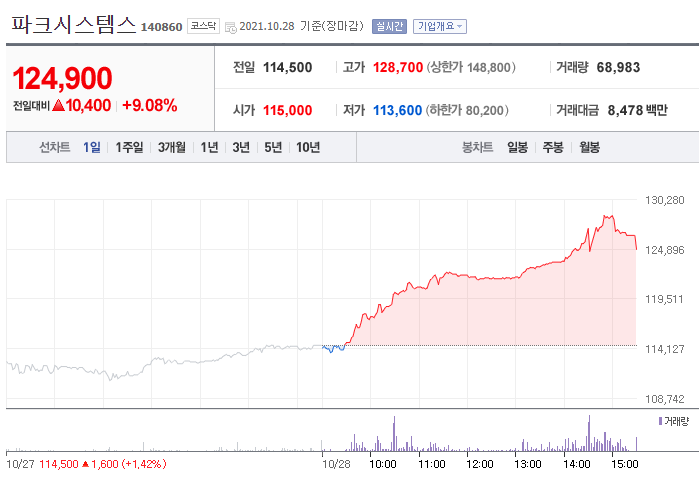
Task: Select the 1일 line chart tab
Action: coord(92,147)
